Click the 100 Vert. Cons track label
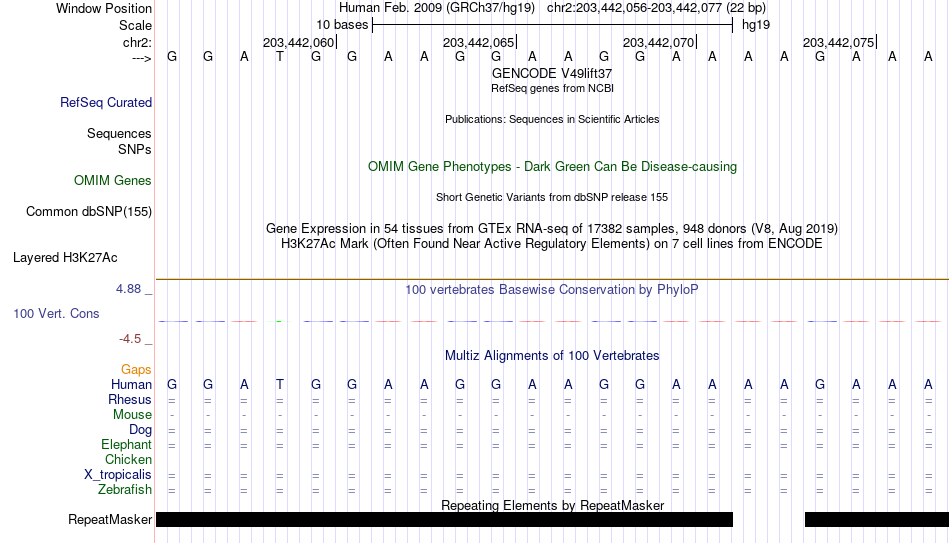 (x=56, y=313)
